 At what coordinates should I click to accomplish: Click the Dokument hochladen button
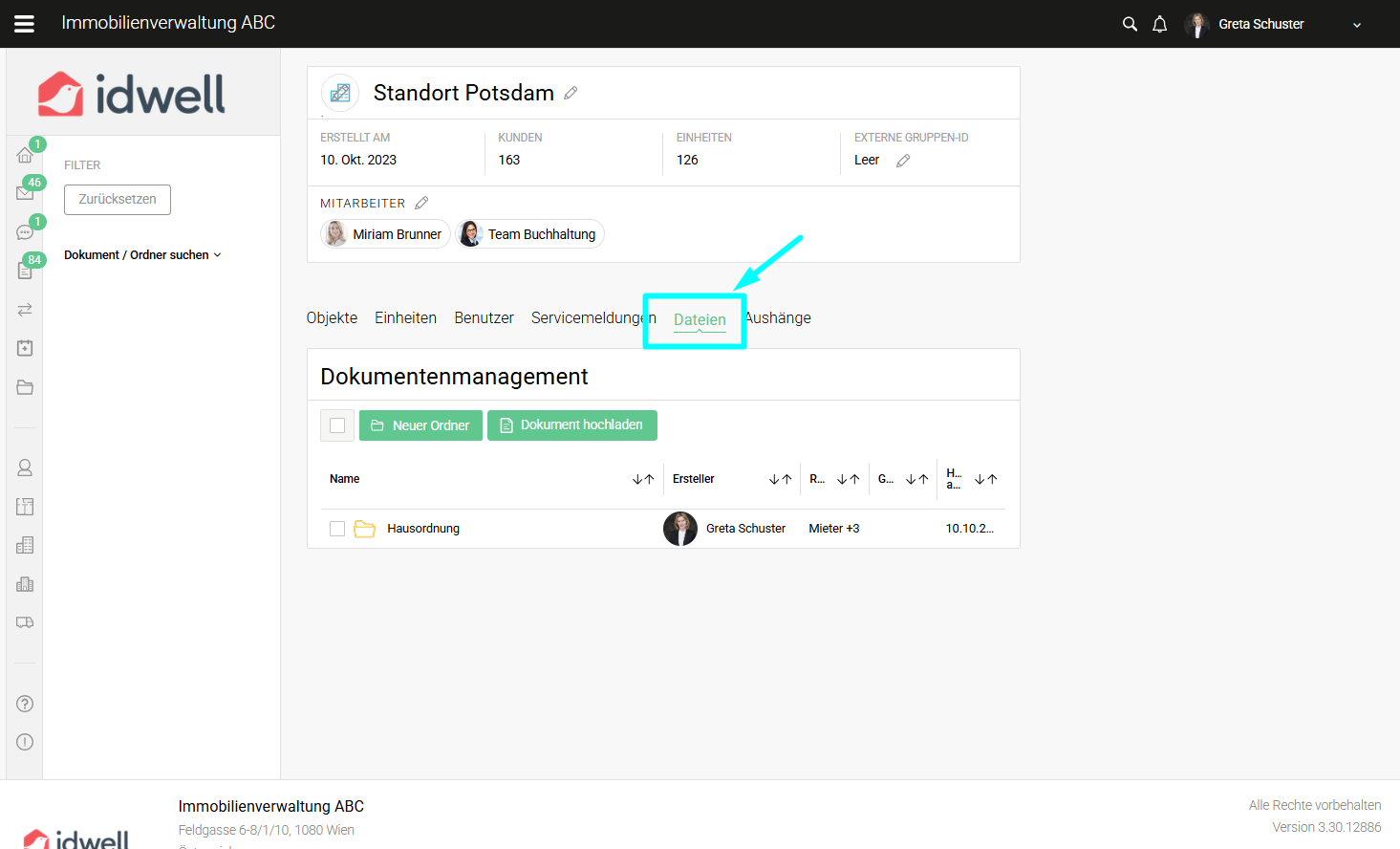(571, 425)
